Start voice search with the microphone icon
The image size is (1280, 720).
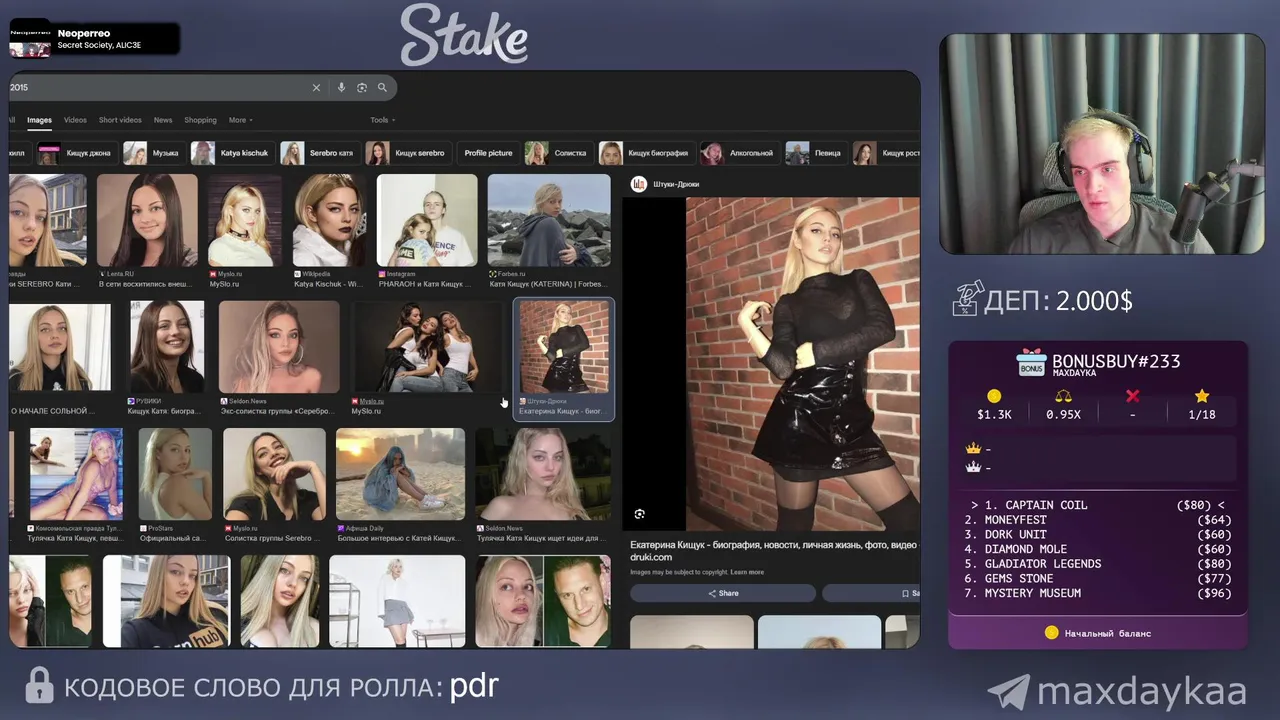tap(341, 88)
